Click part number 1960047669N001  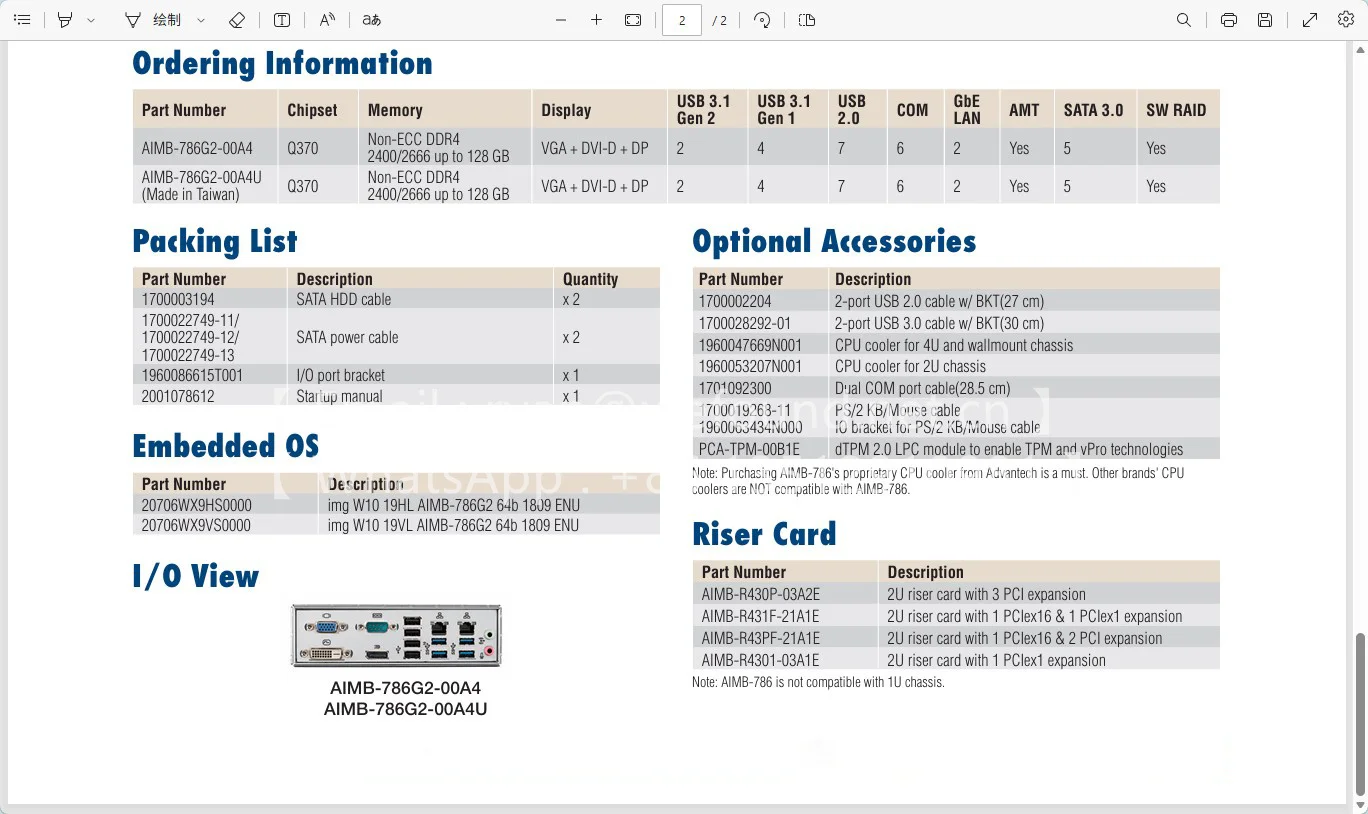coord(750,345)
